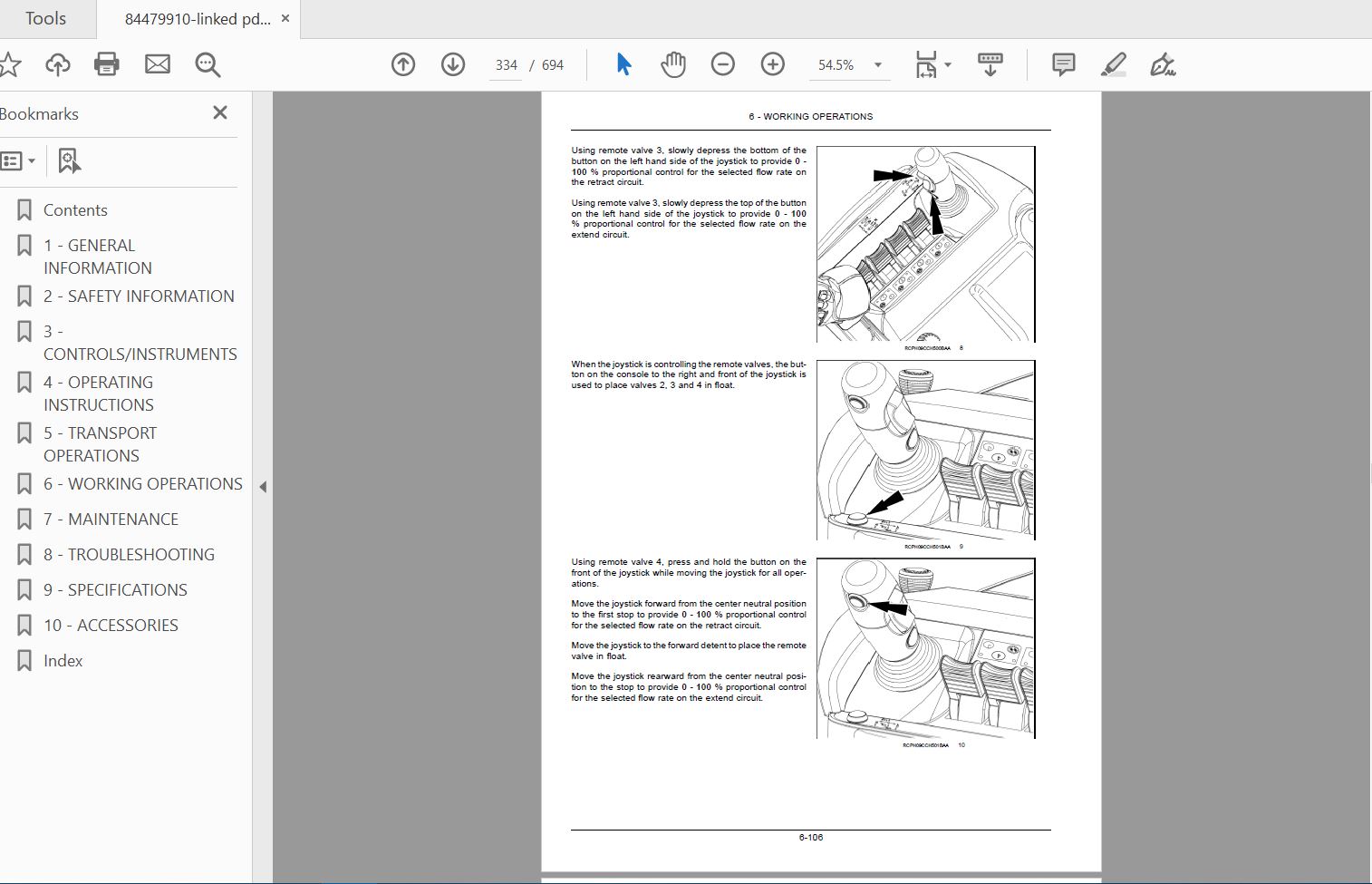Image resolution: width=1372 pixels, height=884 pixels.
Task: Collapse the navigation pane side arrow
Action: [x=263, y=487]
